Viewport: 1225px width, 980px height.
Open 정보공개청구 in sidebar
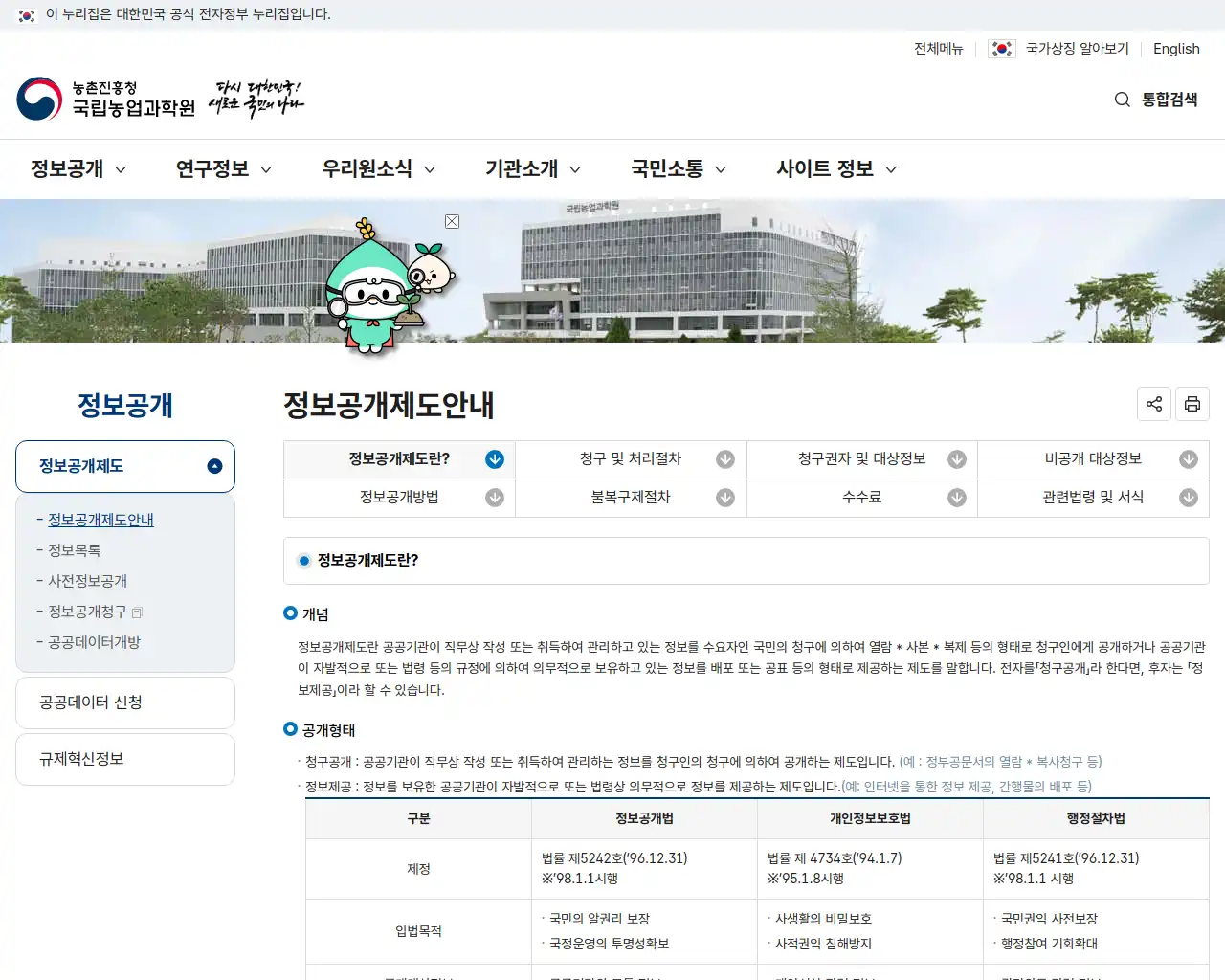(x=87, y=612)
